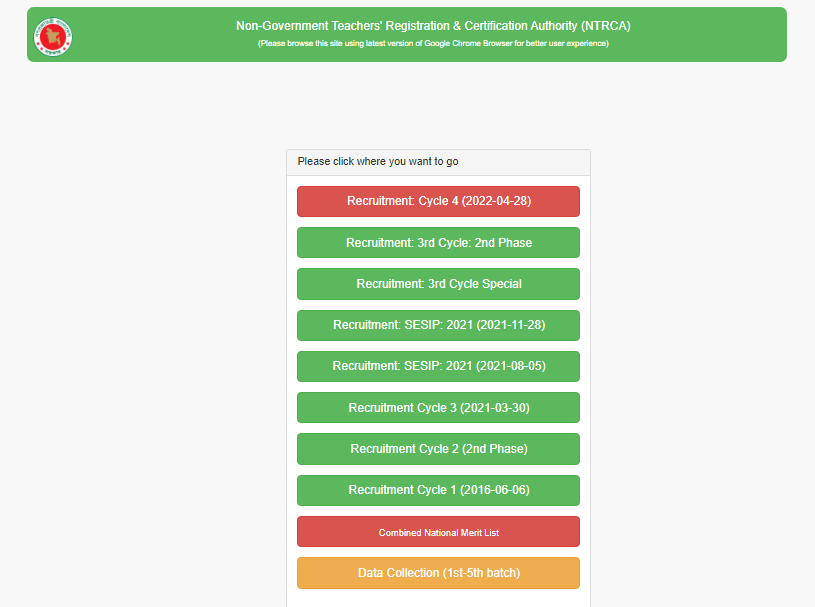Screen dimensions: 815x607
Task: Open Recruitment: SESIP: 2021 (2021-11-28)
Action: [438, 325]
